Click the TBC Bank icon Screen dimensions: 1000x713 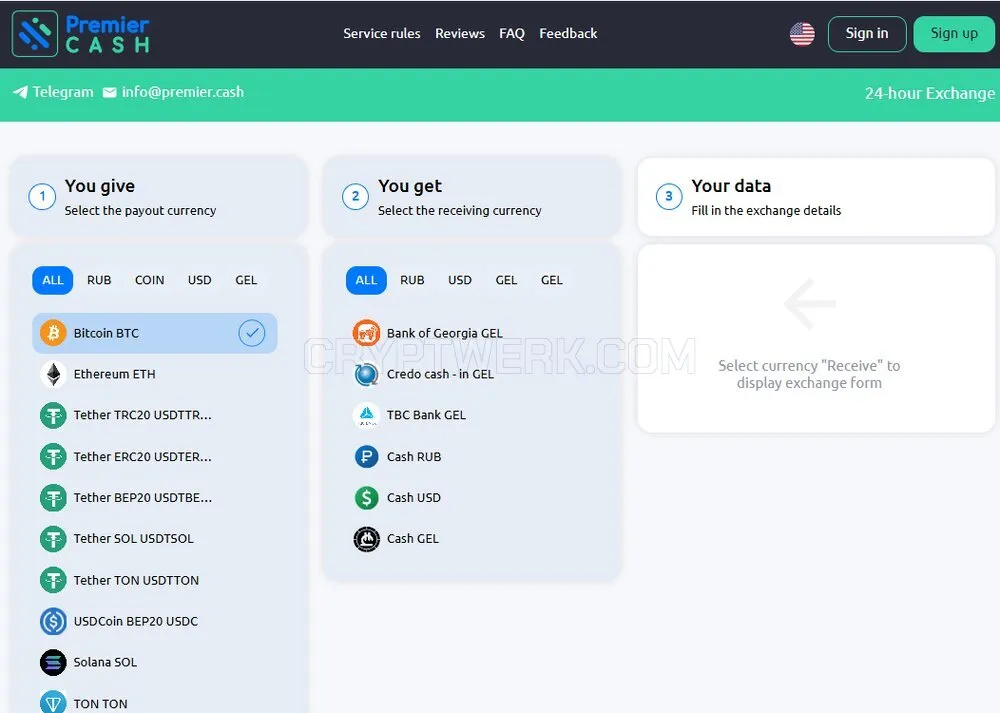(x=366, y=415)
